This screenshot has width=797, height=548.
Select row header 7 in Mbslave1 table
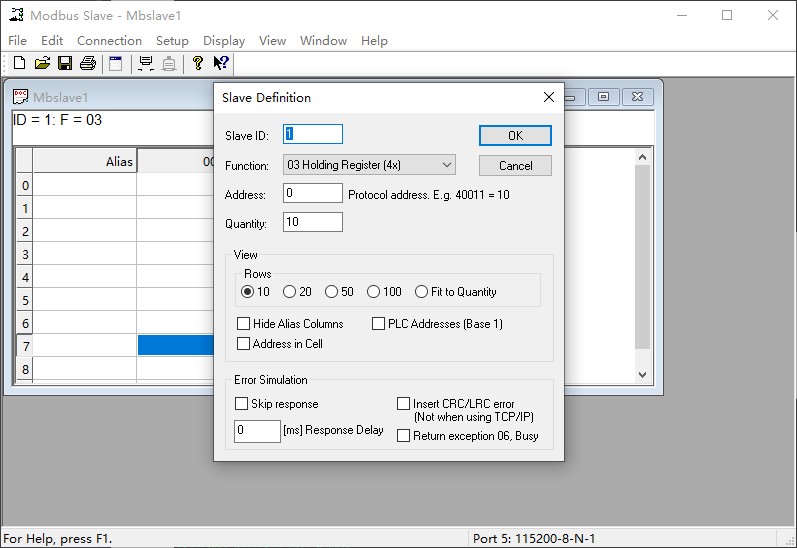click(25, 346)
